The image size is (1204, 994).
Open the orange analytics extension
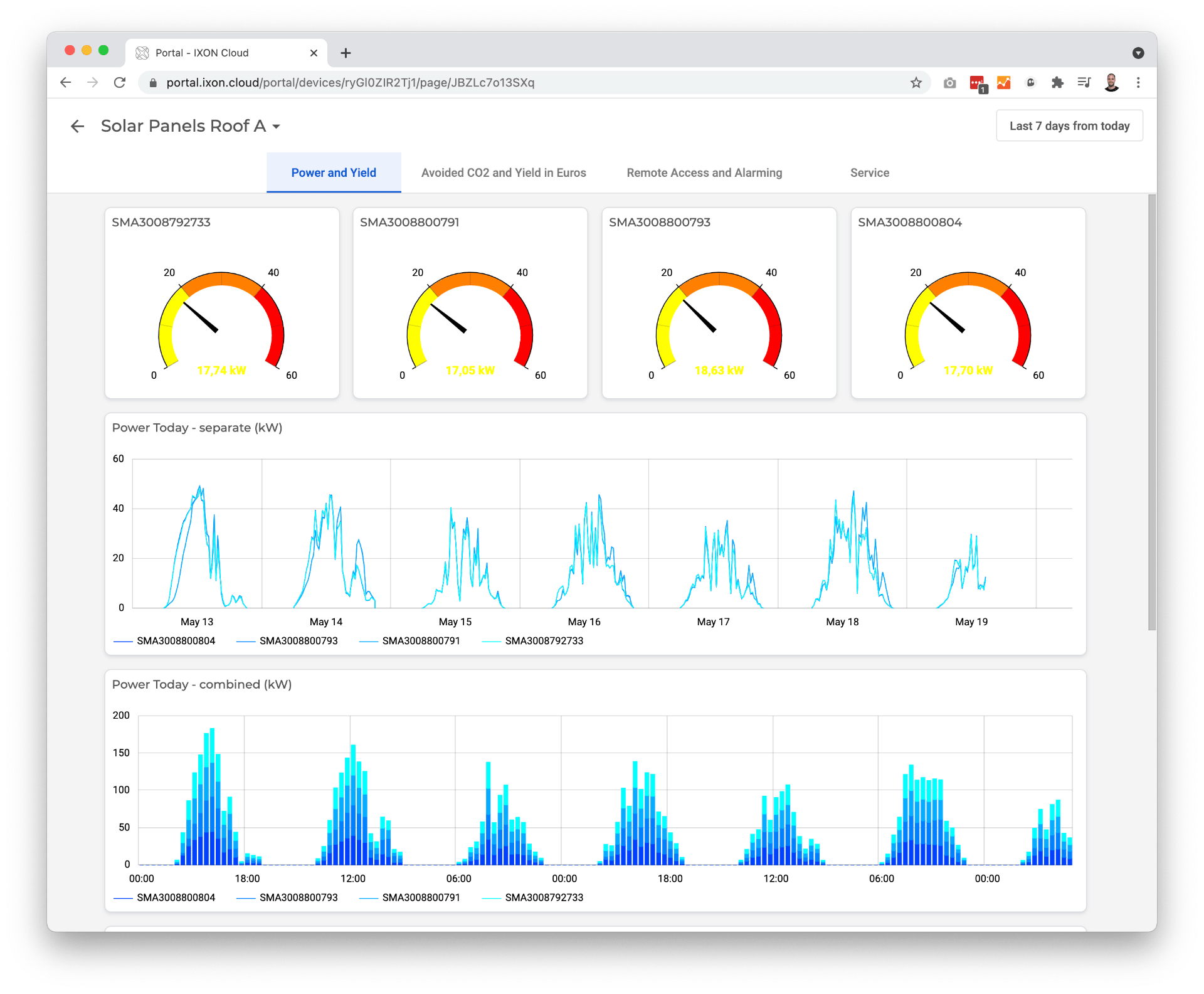coord(1003,82)
